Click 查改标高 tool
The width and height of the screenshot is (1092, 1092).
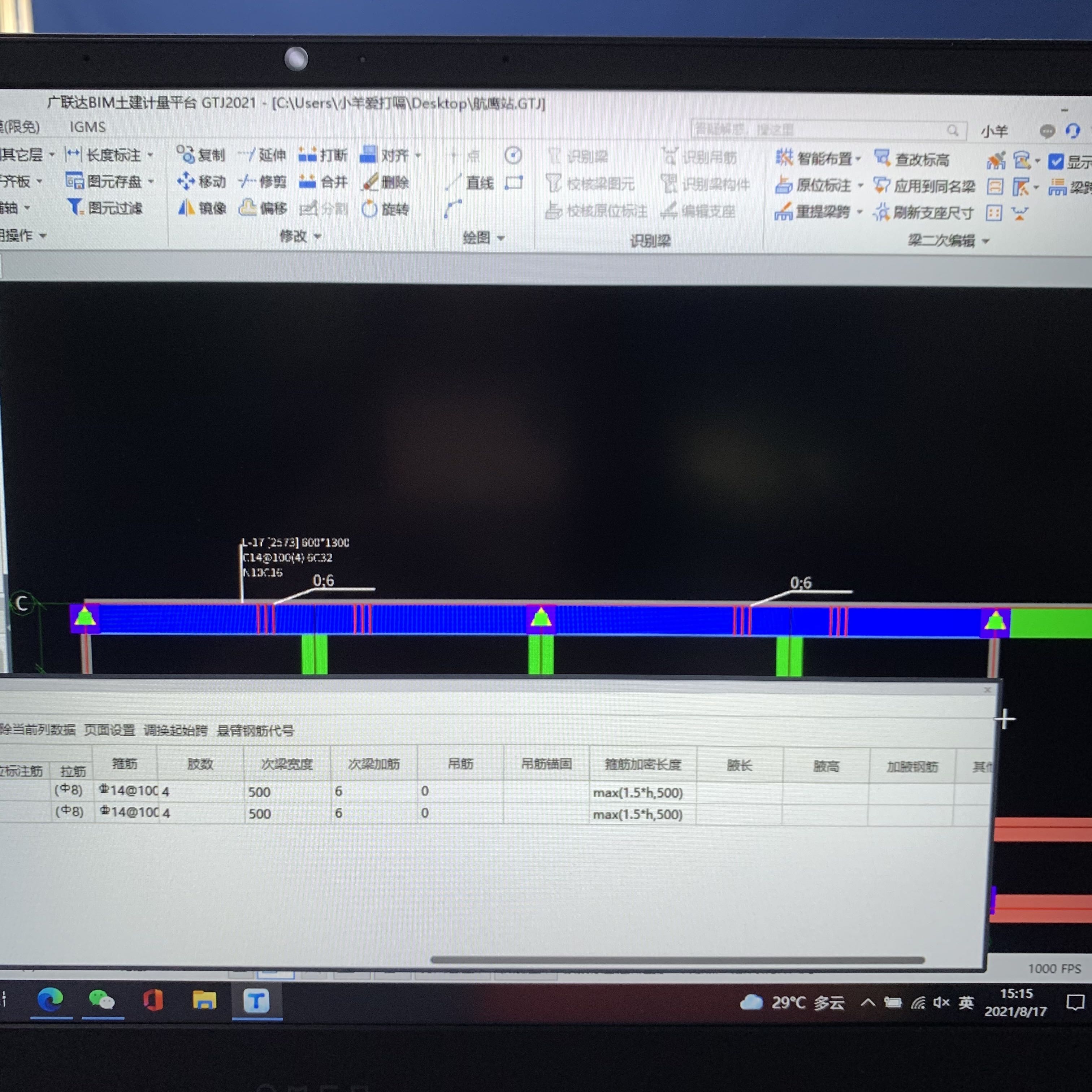point(912,159)
